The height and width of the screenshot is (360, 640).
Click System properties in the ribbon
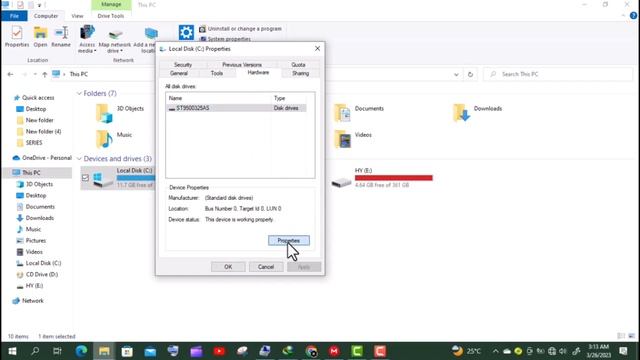pos(225,39)
